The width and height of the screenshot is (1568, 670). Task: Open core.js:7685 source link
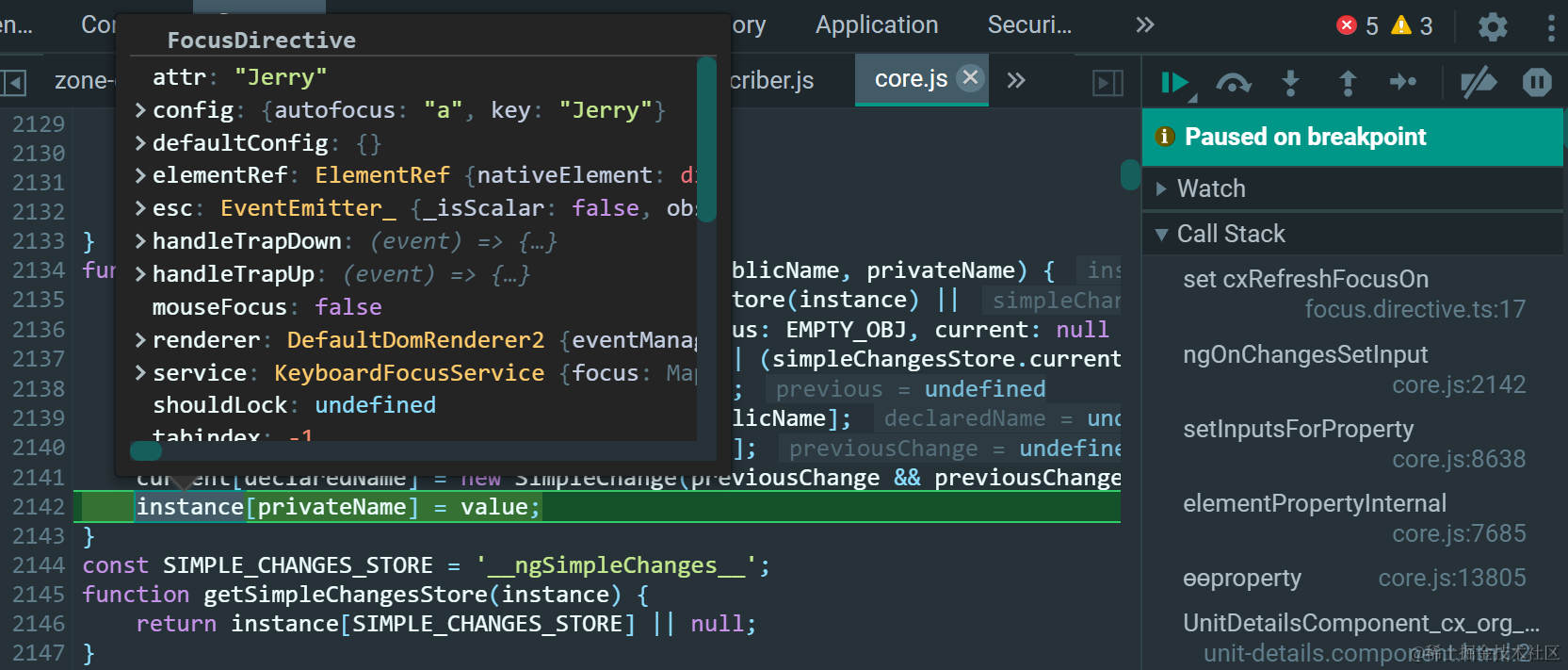tap(1459, 533)
